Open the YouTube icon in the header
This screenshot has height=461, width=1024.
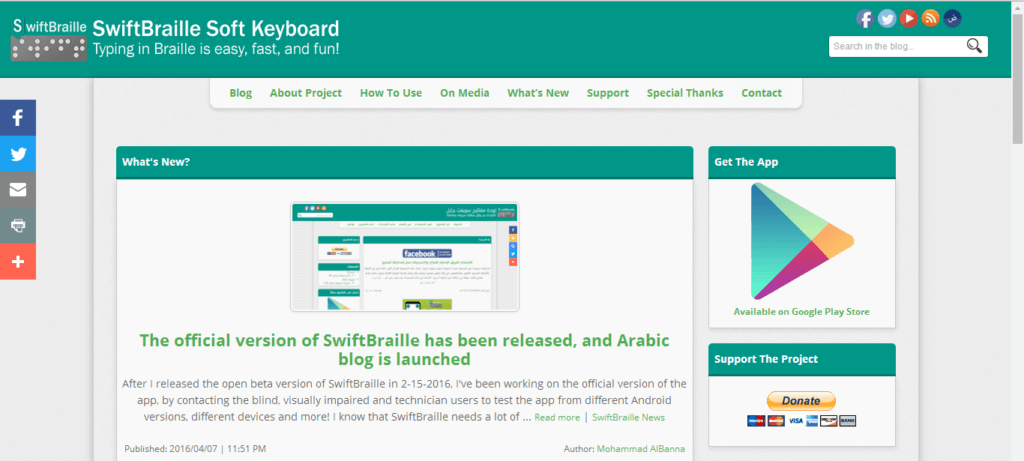tap(908, 18)
